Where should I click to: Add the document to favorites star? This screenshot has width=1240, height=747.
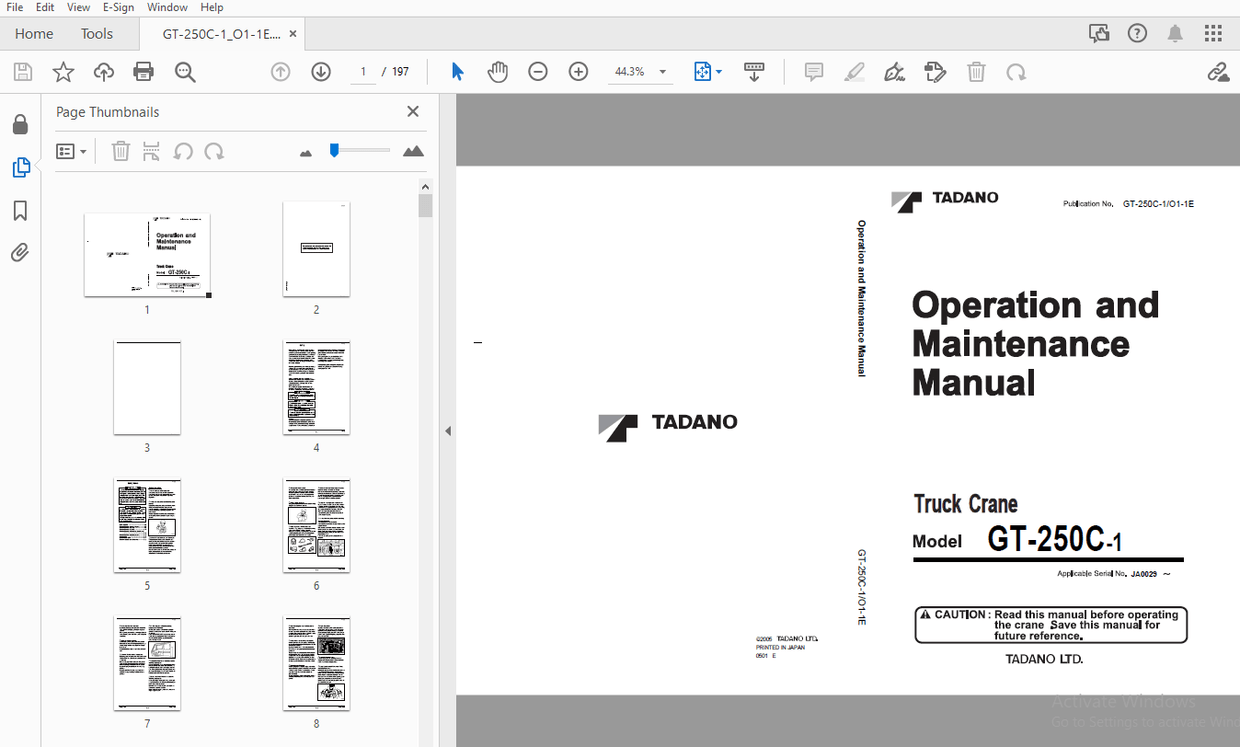coord(62,71)
